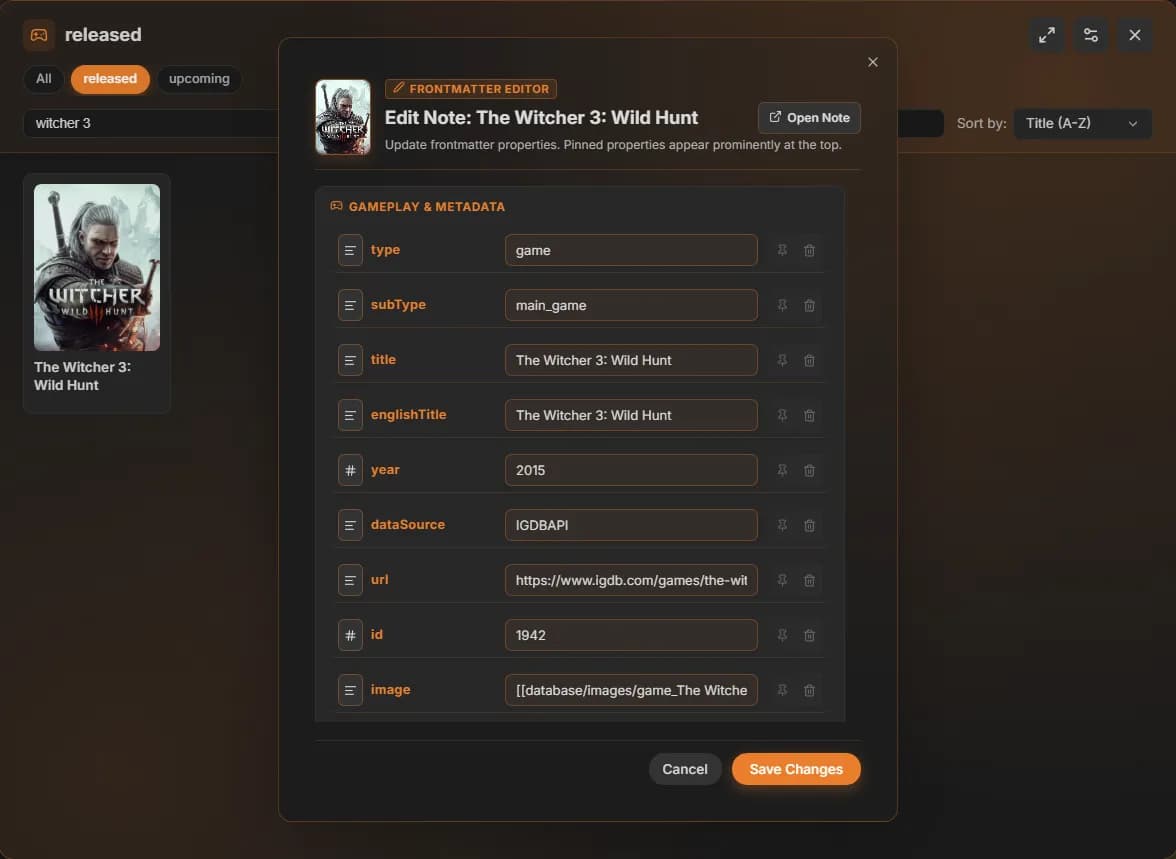
Task: Click number type icon beside year
Action: pyautogui.click(x=350, y=470)
